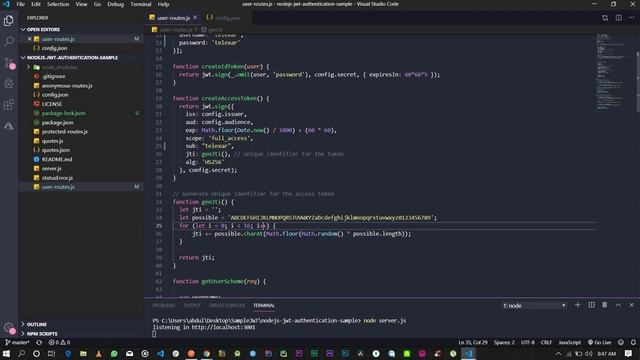Viewport: 640px width, 360px height.
Task: Select the Terminal panel tab
Action: coord(264,305)
